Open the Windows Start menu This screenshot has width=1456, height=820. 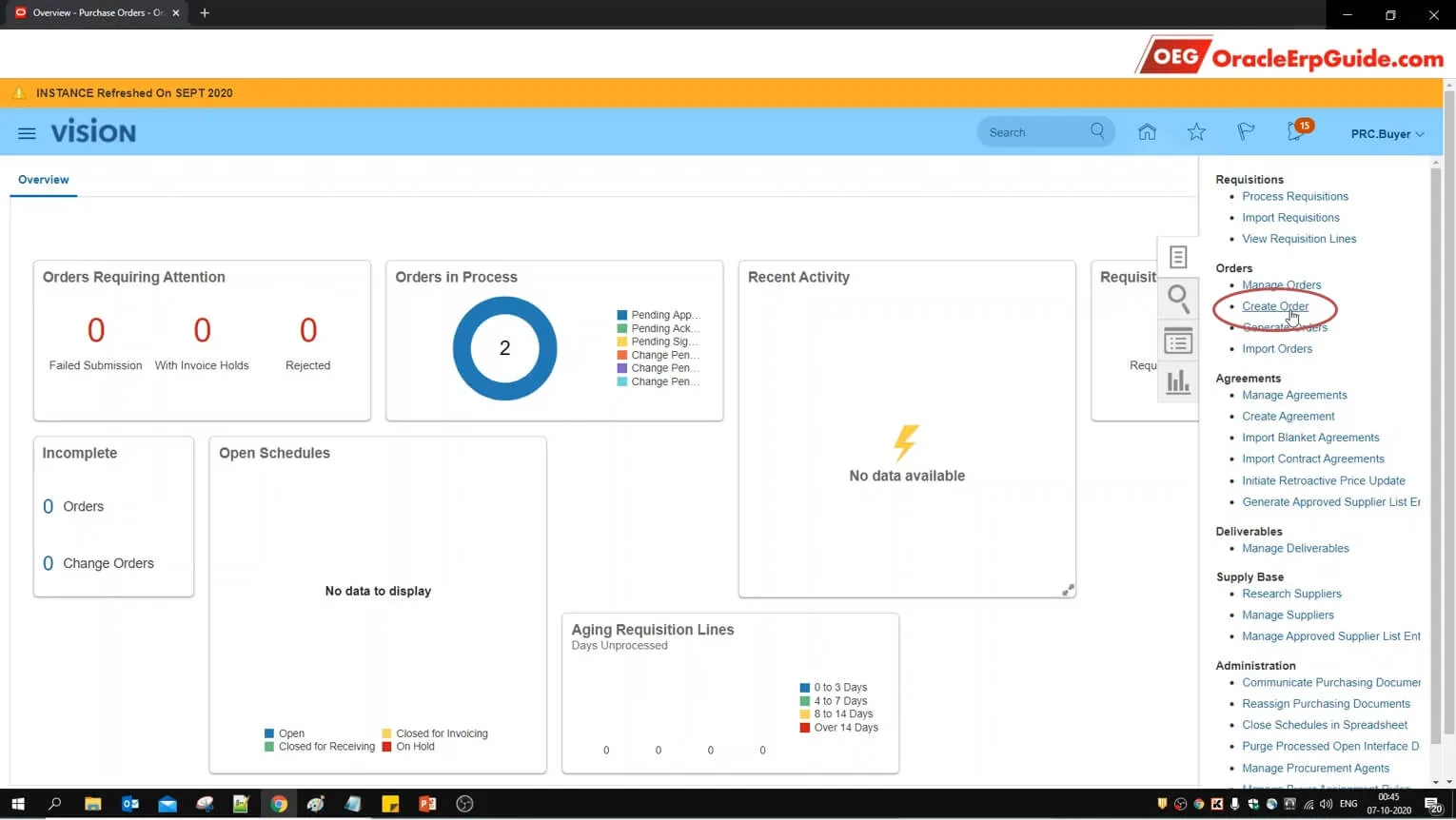tap(17, 804)
